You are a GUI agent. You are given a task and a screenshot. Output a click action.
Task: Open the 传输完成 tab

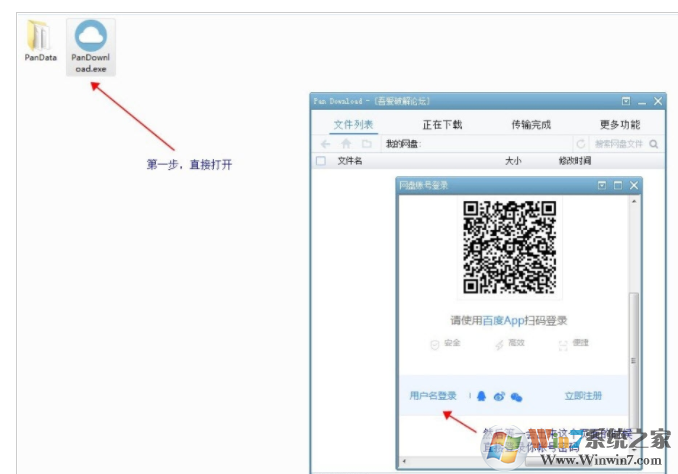click(531, 125)
